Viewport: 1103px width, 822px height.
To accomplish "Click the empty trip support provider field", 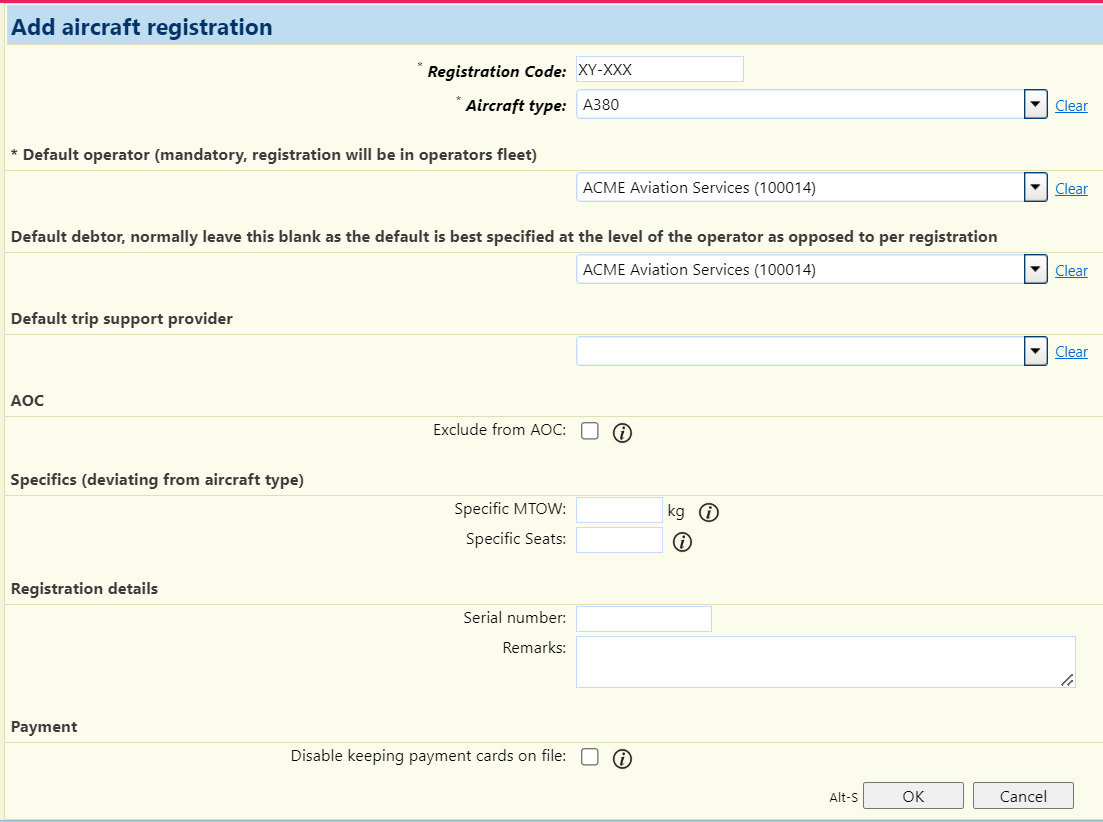I will coord(800,351).
